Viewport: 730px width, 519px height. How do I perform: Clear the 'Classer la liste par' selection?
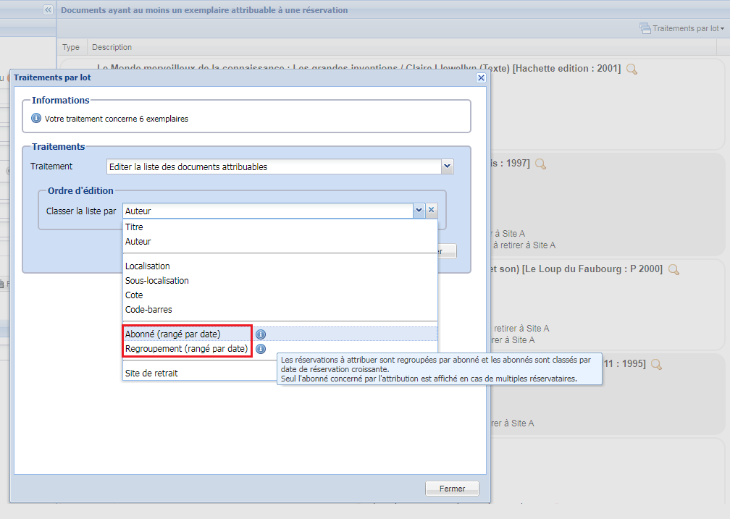[432, 211]
